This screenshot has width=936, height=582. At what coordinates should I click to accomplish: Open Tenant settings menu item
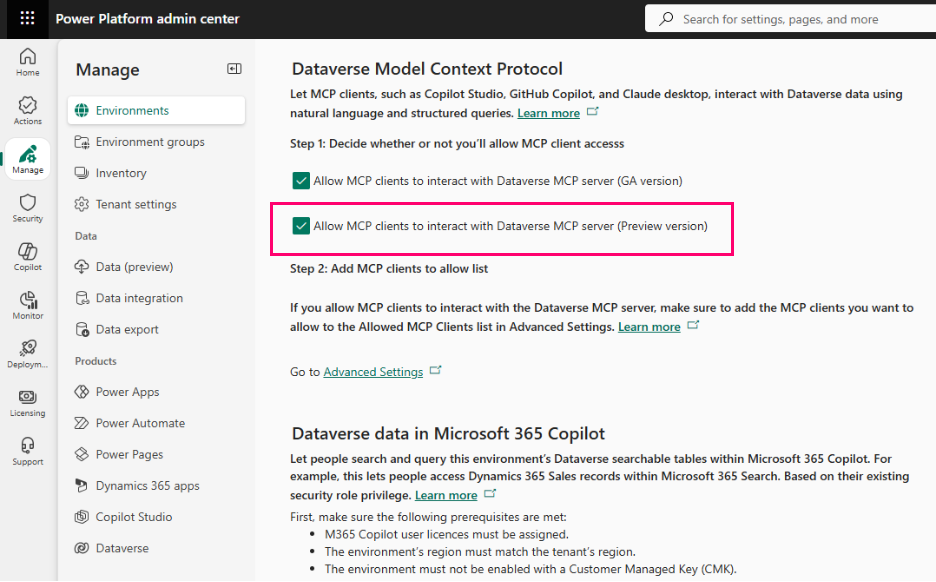[156, 204]
